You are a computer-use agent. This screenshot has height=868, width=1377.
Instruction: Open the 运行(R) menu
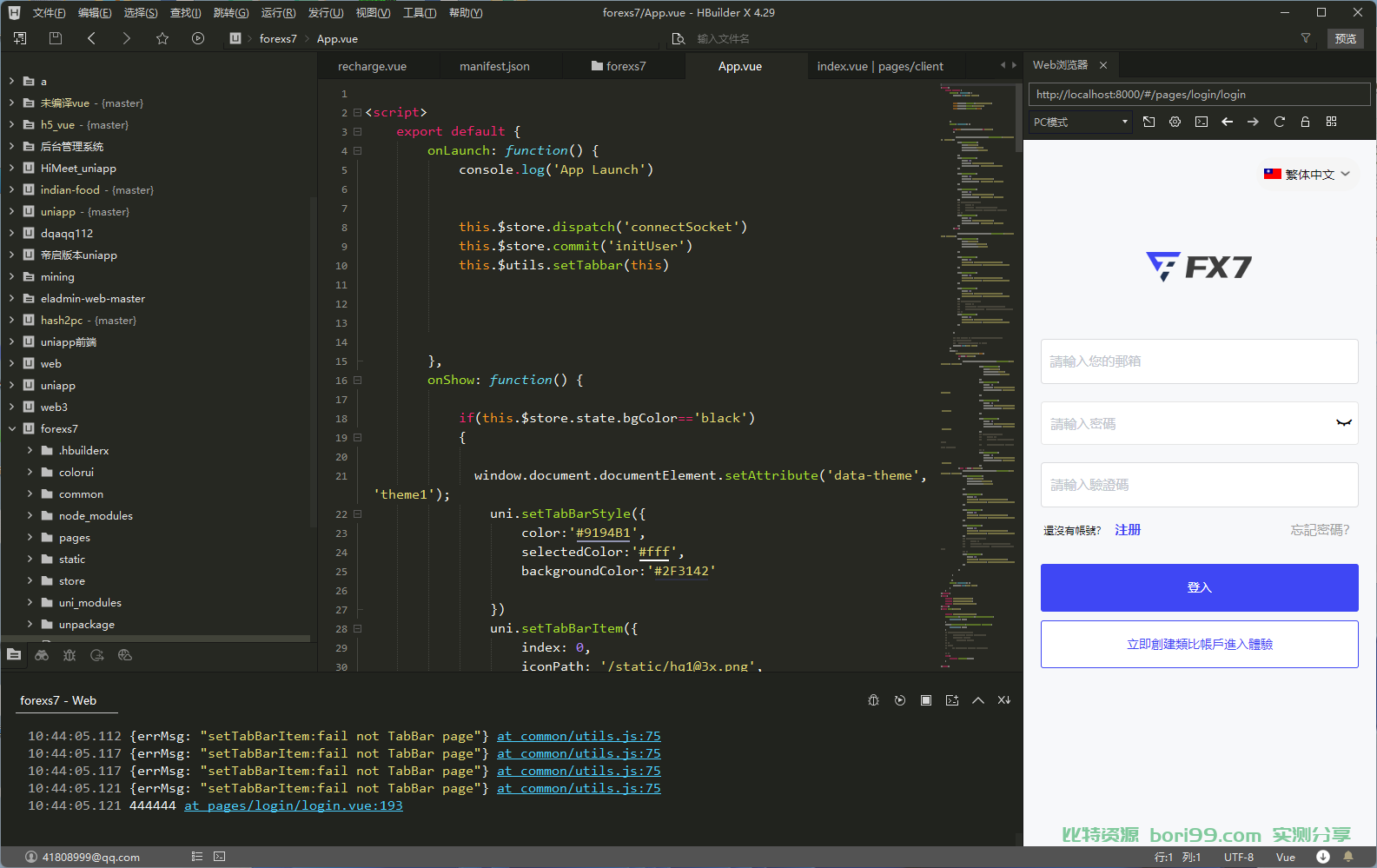(x=278, y=13)
